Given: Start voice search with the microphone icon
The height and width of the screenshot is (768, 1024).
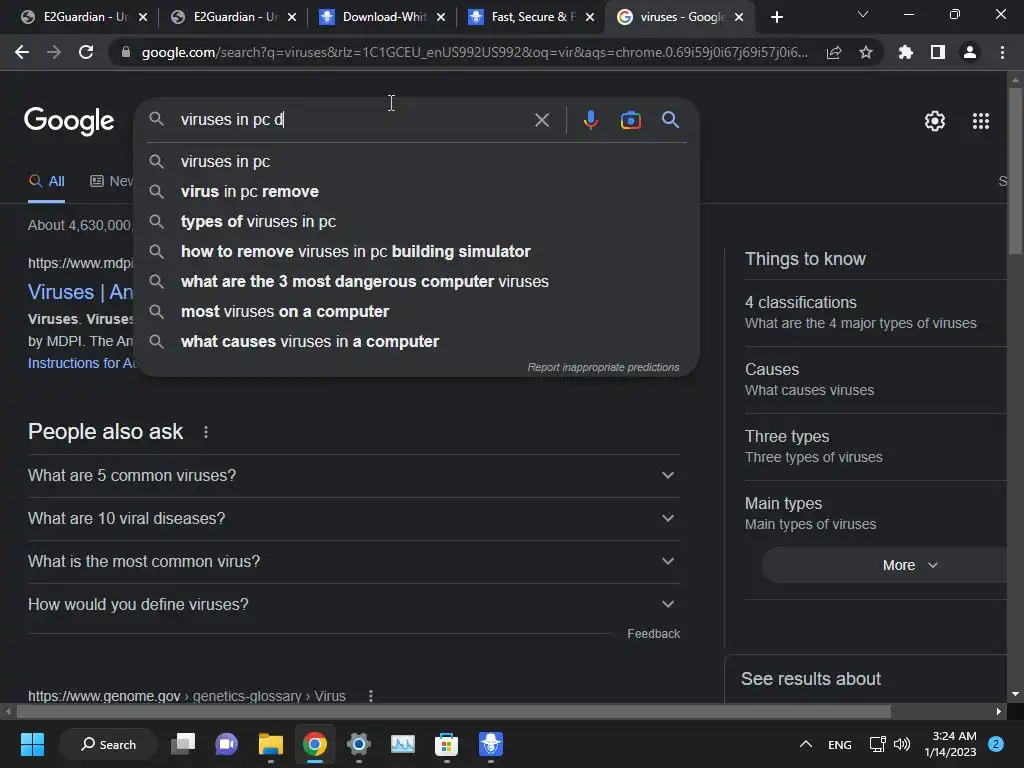Looking at the screenshot, I should (x=590, y=120).
